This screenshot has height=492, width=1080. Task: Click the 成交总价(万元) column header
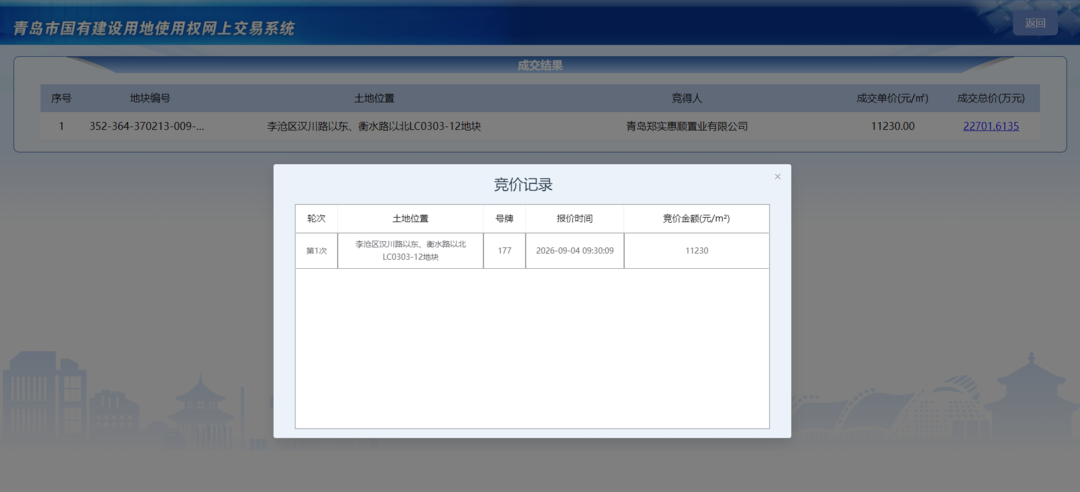coord(990,99)
